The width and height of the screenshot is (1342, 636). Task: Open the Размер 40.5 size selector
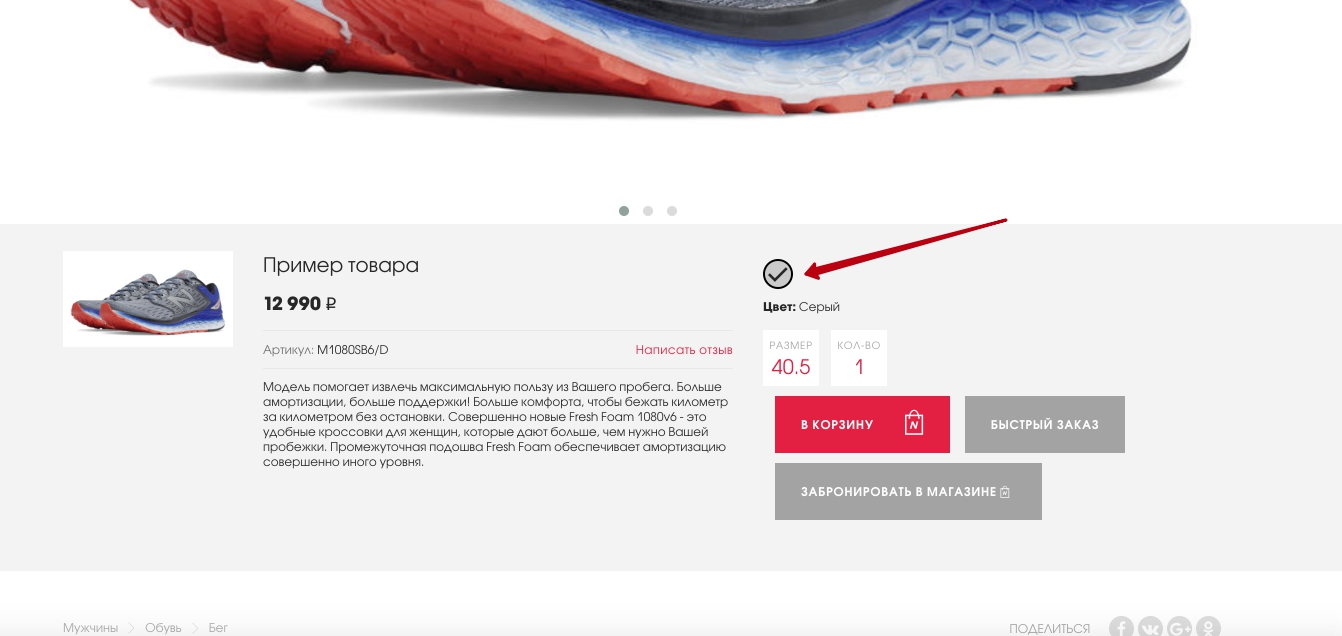pyautogui.click(x=791, y=358)
